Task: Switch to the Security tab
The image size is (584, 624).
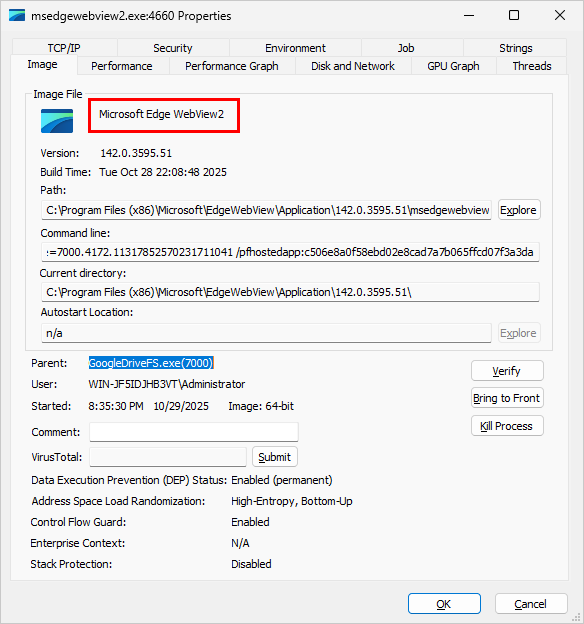Action: pyautogui.click(x=173, y=48)
